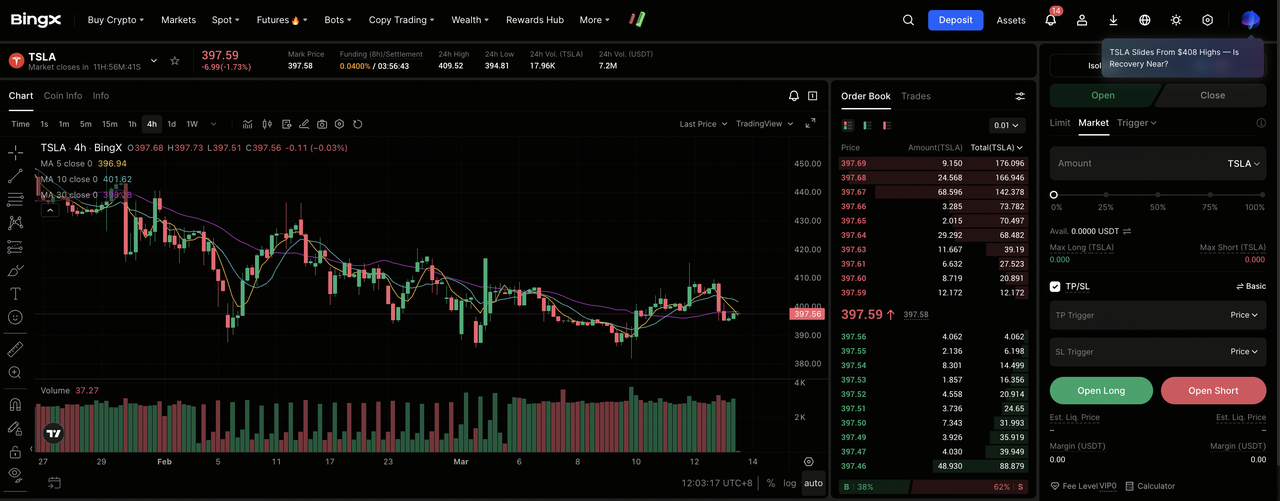Toggle auto scale on the chart
The image size is (1280, 501).
[813, 483]
